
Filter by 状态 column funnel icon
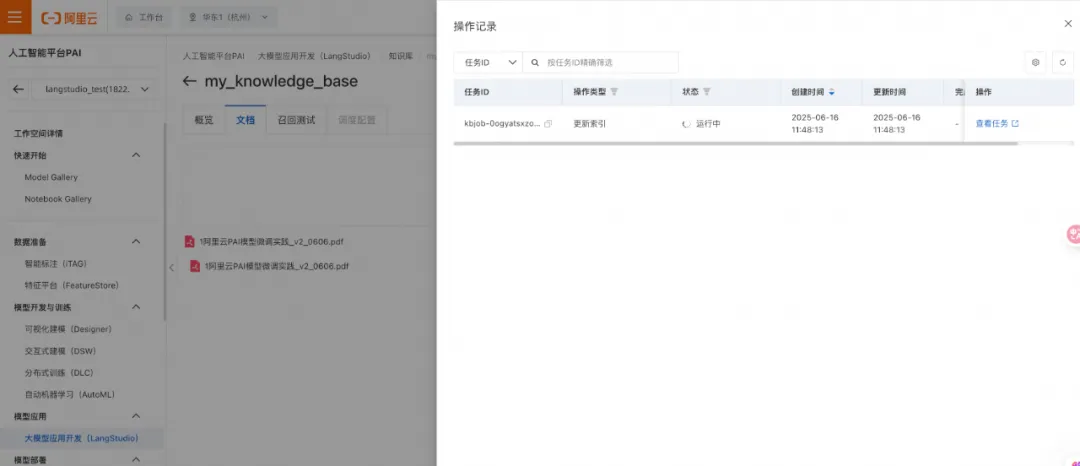tap(706, 92)
